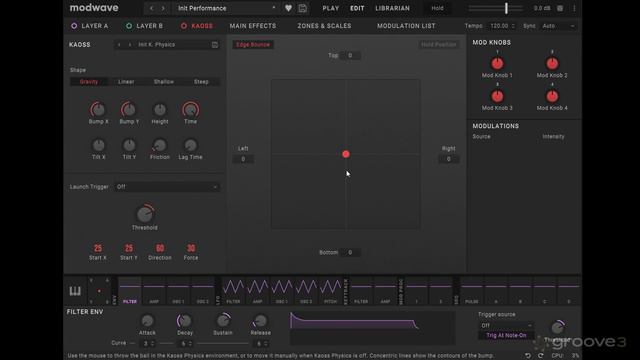Click the red ball in Kaoss pad
Viewport: 640px width, 360px height.
[346, 154]
